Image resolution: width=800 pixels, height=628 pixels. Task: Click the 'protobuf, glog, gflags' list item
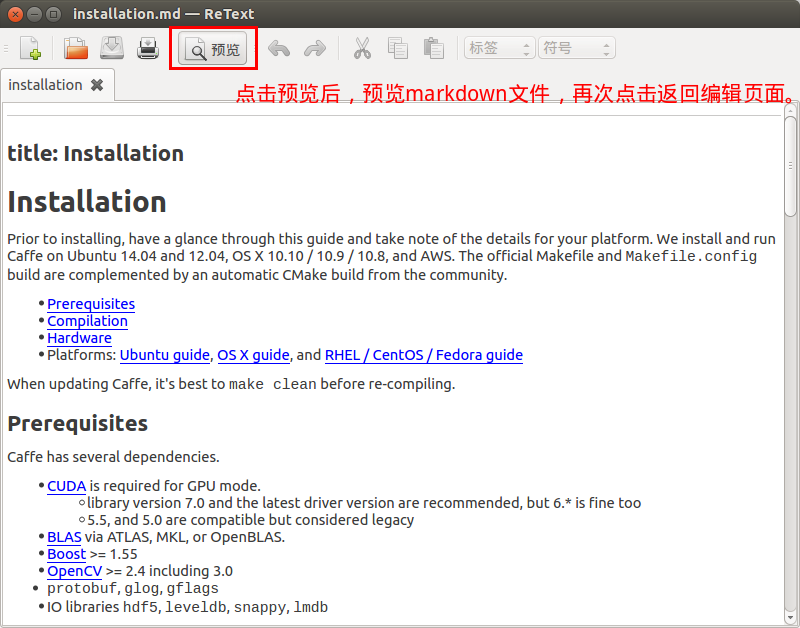pyautogui.click(x=133, y=589)
